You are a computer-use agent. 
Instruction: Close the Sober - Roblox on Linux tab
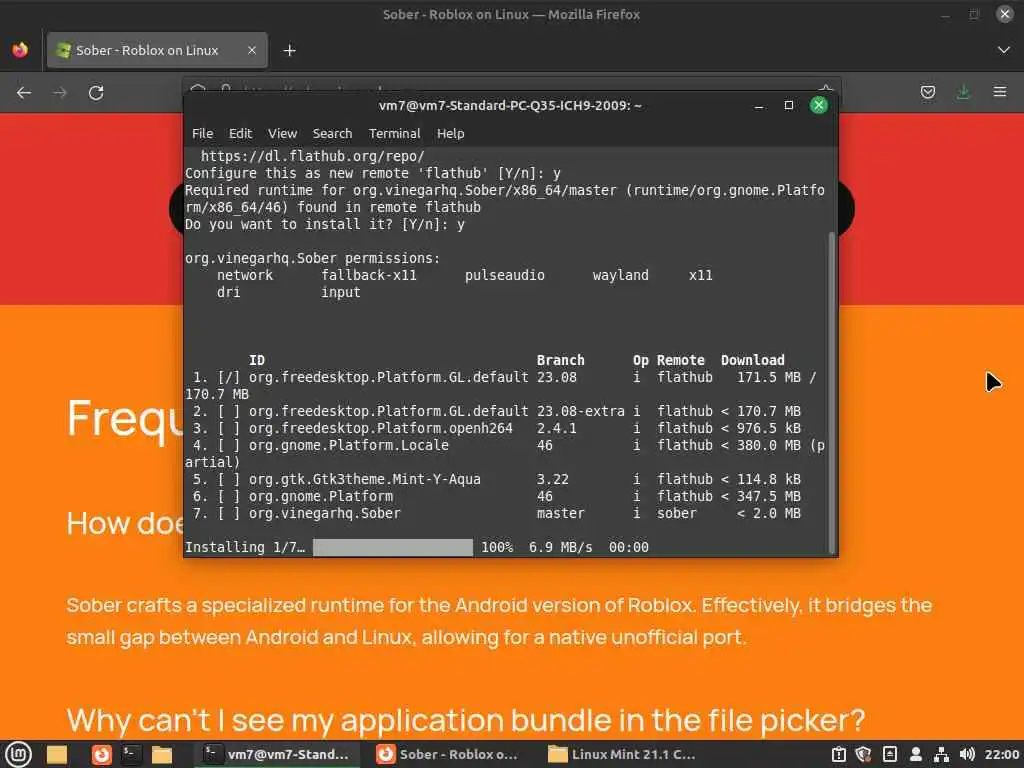click(x=251, y=50)
